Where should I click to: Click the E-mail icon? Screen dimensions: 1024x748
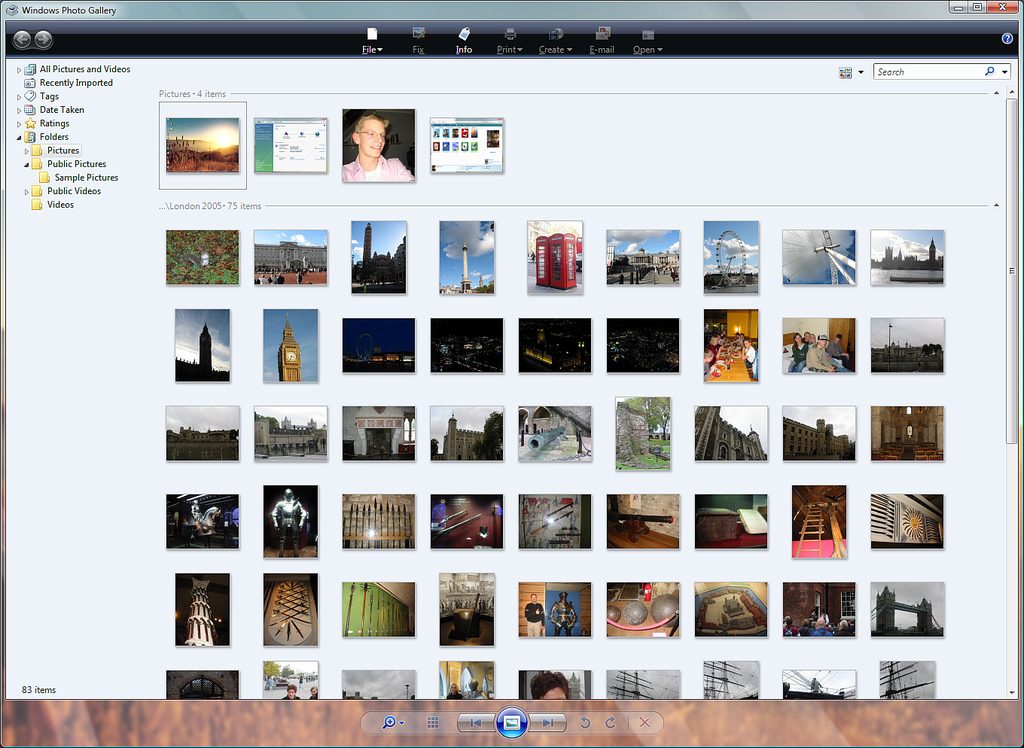[x=601, y=39]
